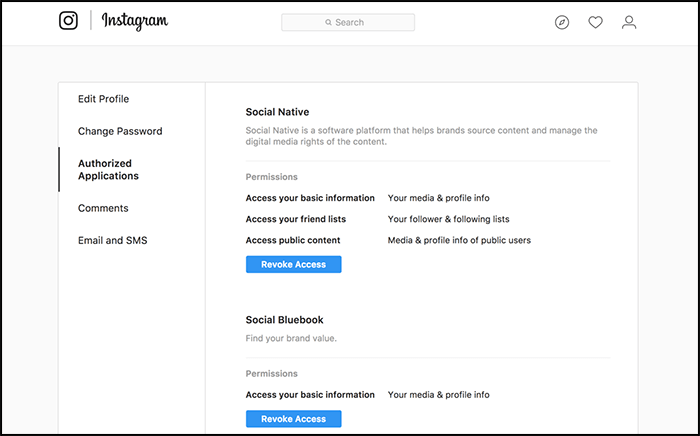Click Social Bluebook's Permissions label
The height and width of the screenshot is (436, 700).
pos(271,374)
